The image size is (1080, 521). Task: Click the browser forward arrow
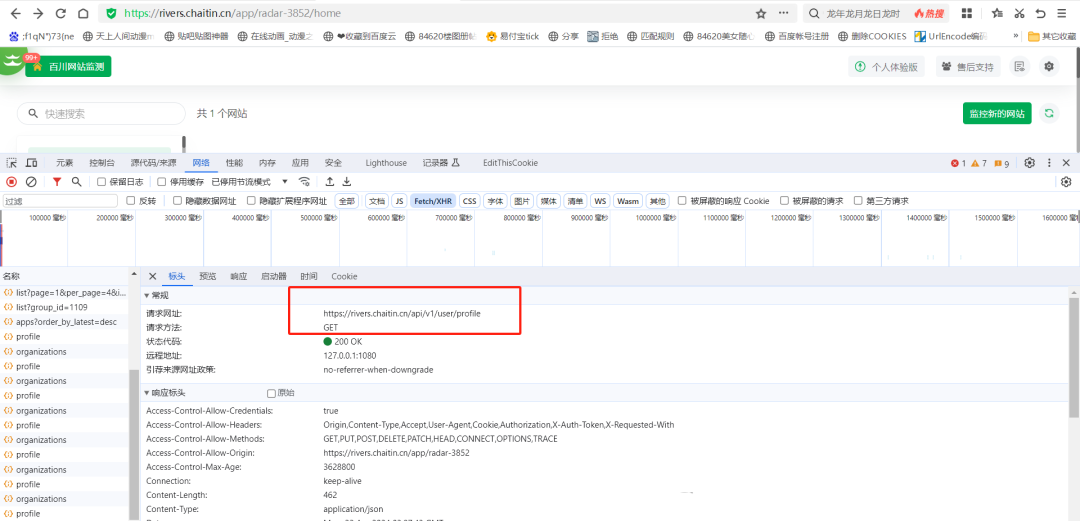point(38,13)
